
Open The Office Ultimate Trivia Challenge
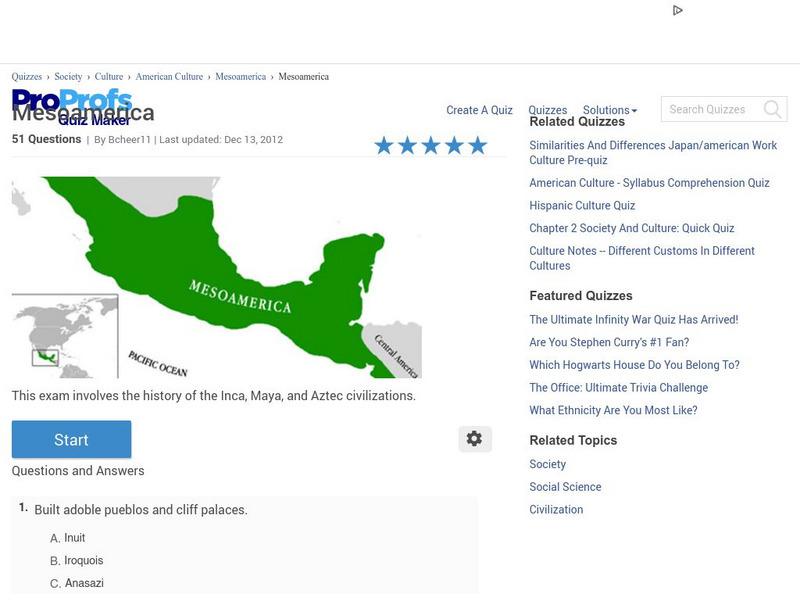coord(618,388)
